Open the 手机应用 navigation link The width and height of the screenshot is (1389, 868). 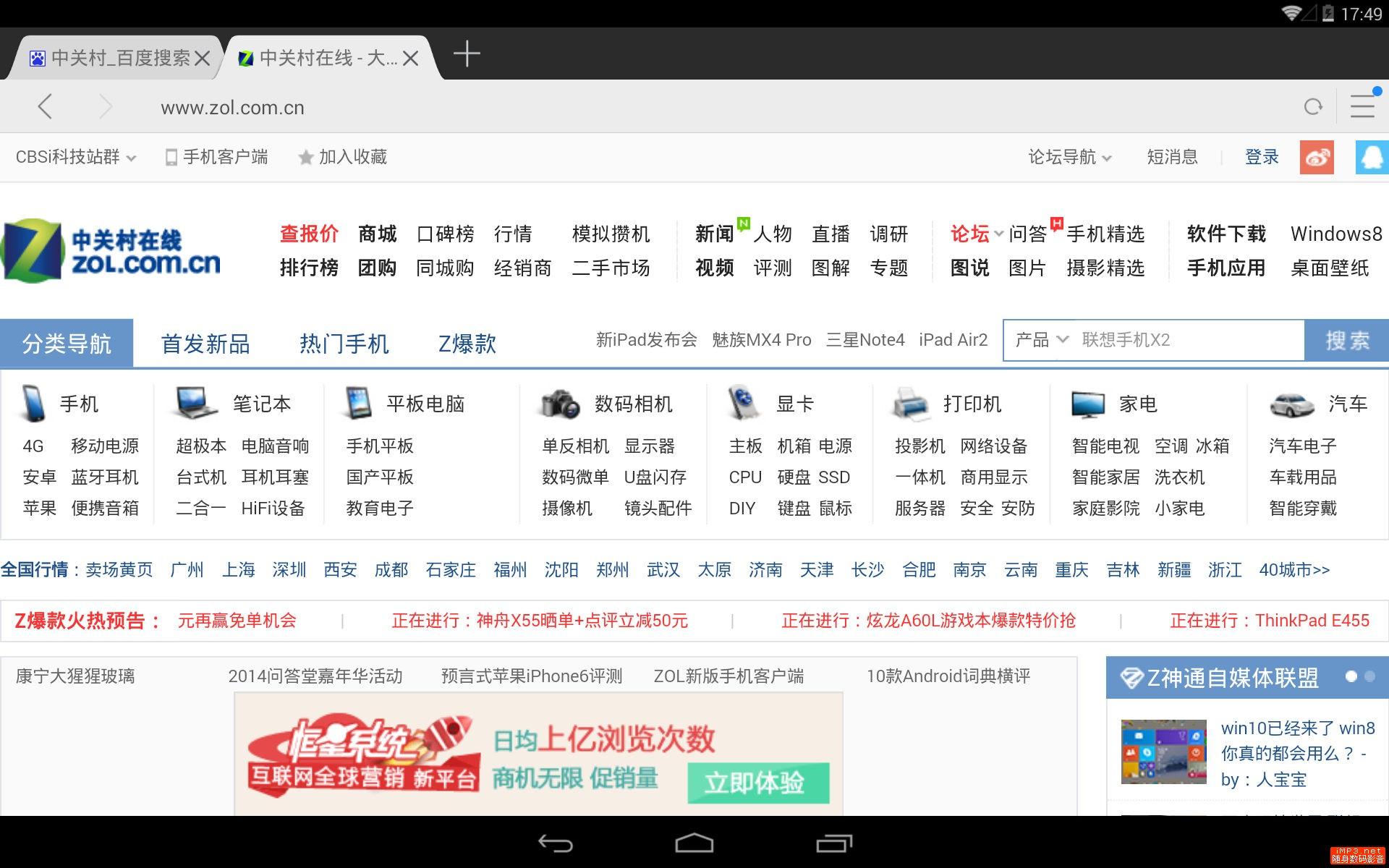point(1226,268)
